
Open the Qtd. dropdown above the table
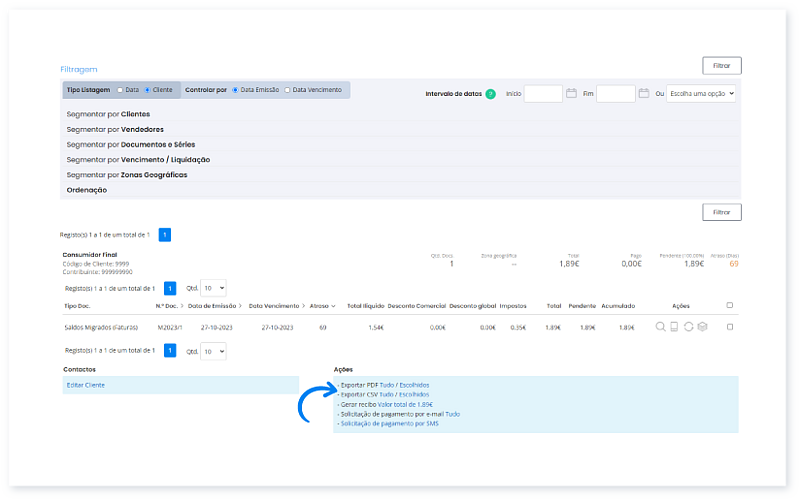coord(214,287)
